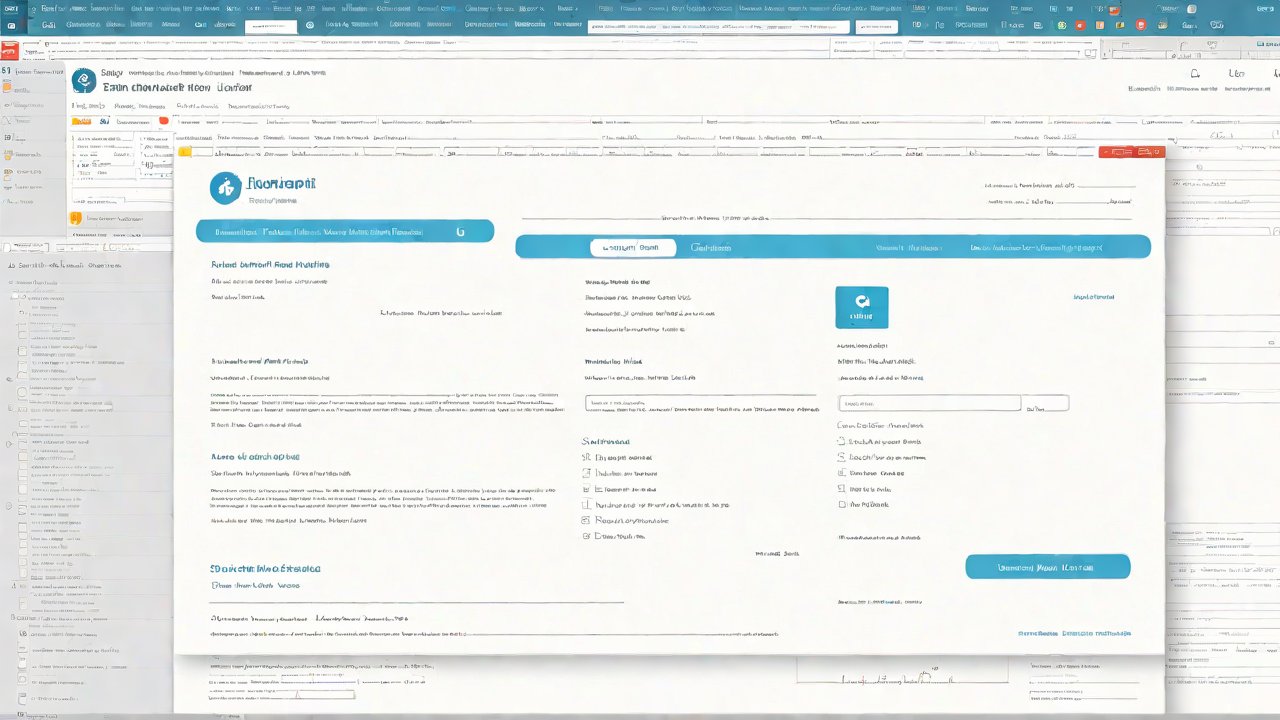
Task: Open the wide blue pill bar on the left
Action: pyautogui.click(x=345, y=231)
